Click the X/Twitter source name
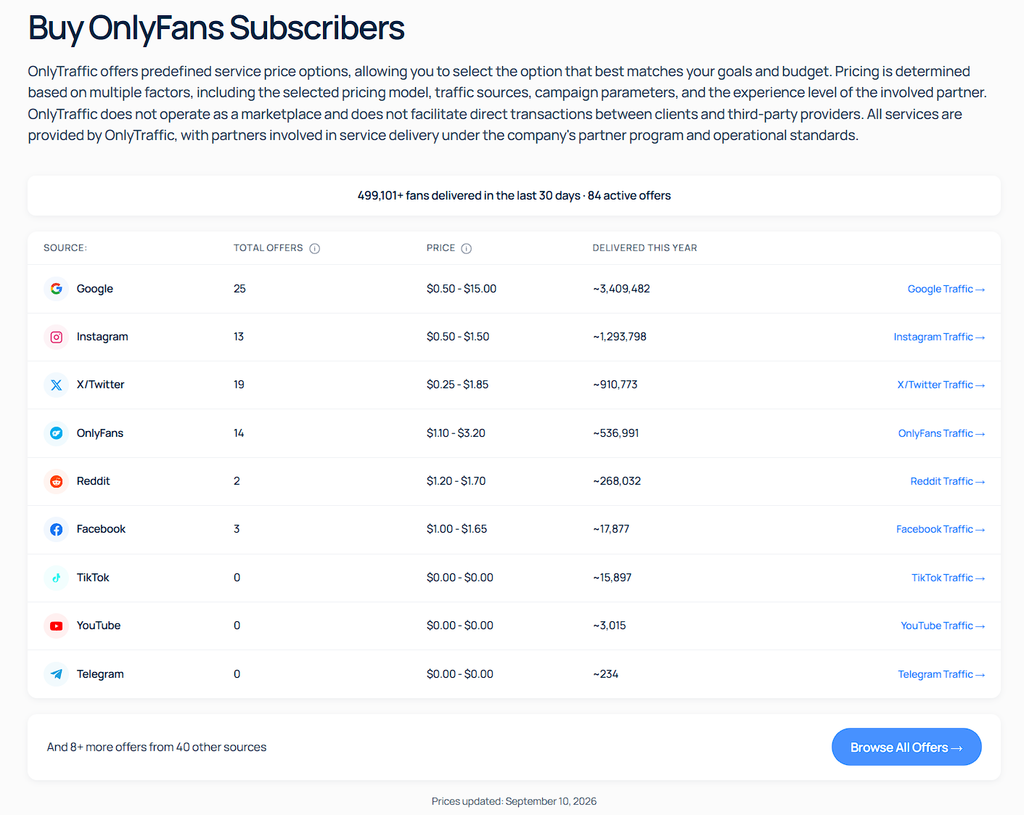 (100, 385)
